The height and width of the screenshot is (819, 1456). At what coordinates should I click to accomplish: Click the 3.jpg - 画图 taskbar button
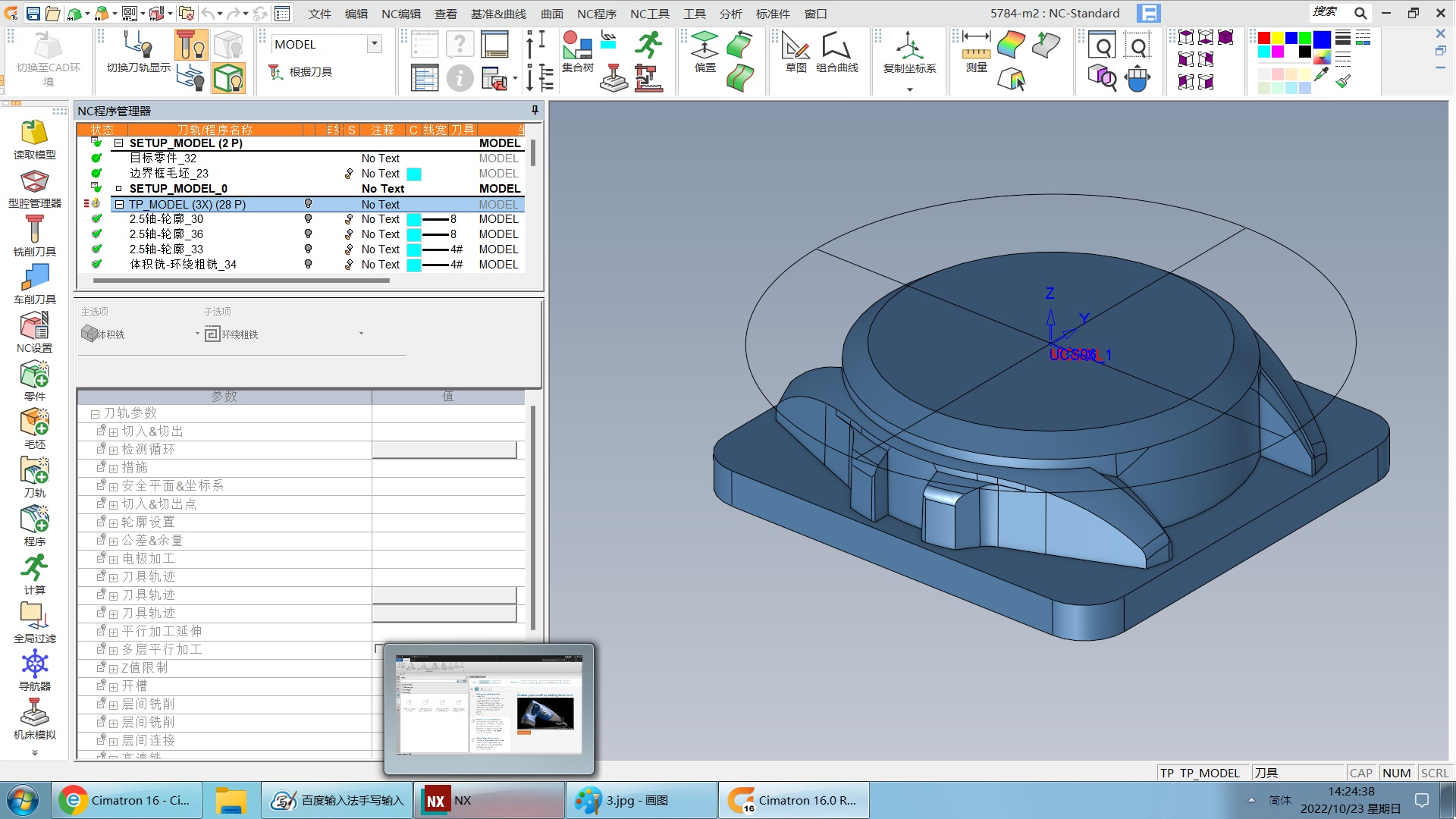pos(642,800)
